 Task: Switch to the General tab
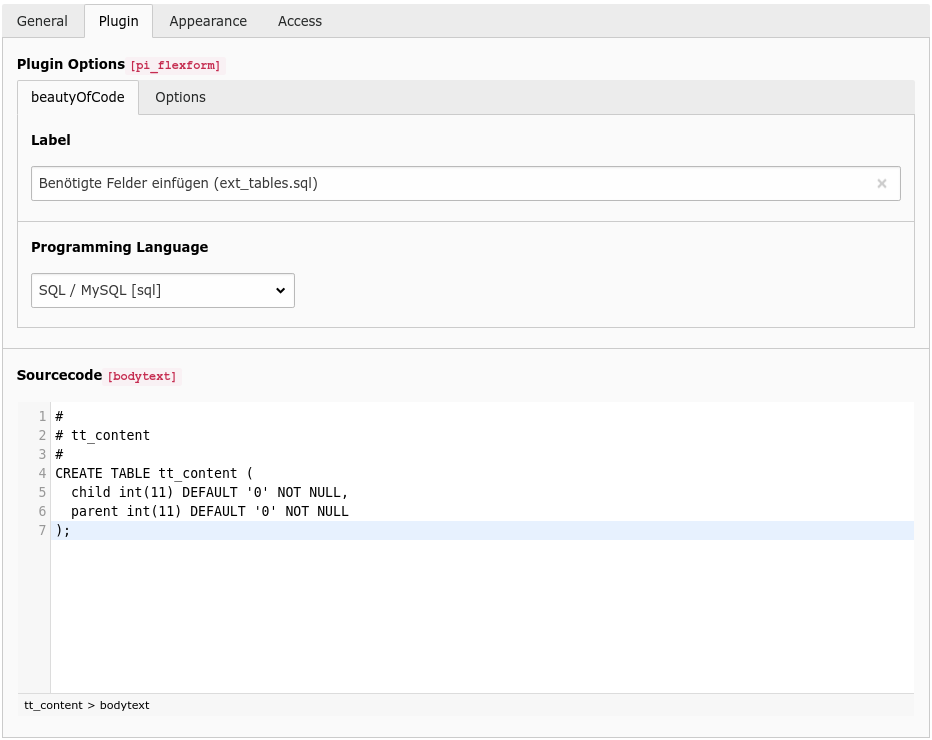pyautogui.click(x=42, y=20)
